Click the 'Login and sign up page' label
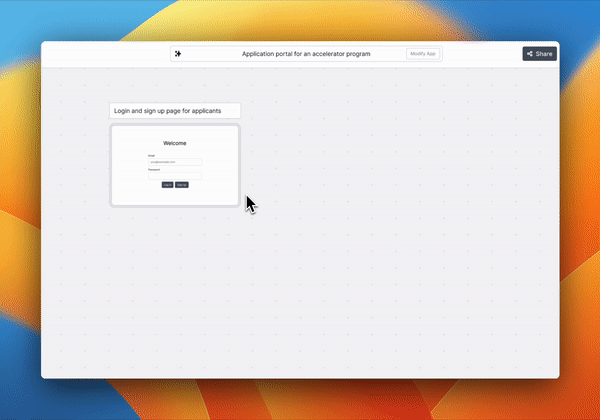600x420 pixels. point(175,110)
